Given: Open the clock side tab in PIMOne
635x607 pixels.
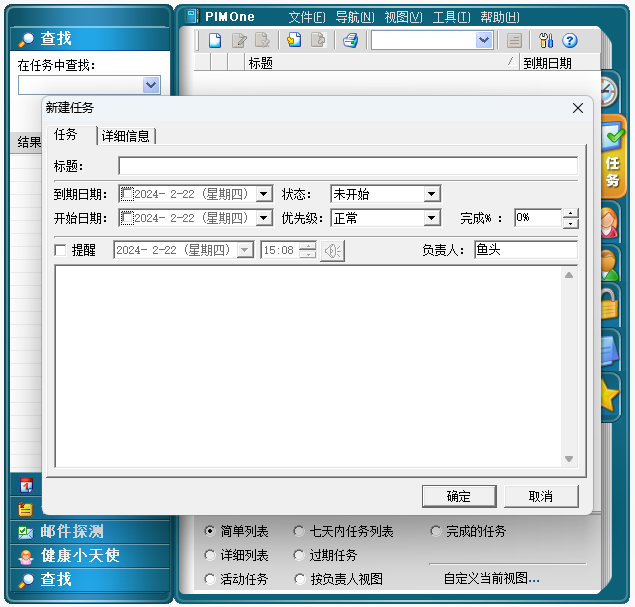Looking at the screenshot, I should point(609,92).
